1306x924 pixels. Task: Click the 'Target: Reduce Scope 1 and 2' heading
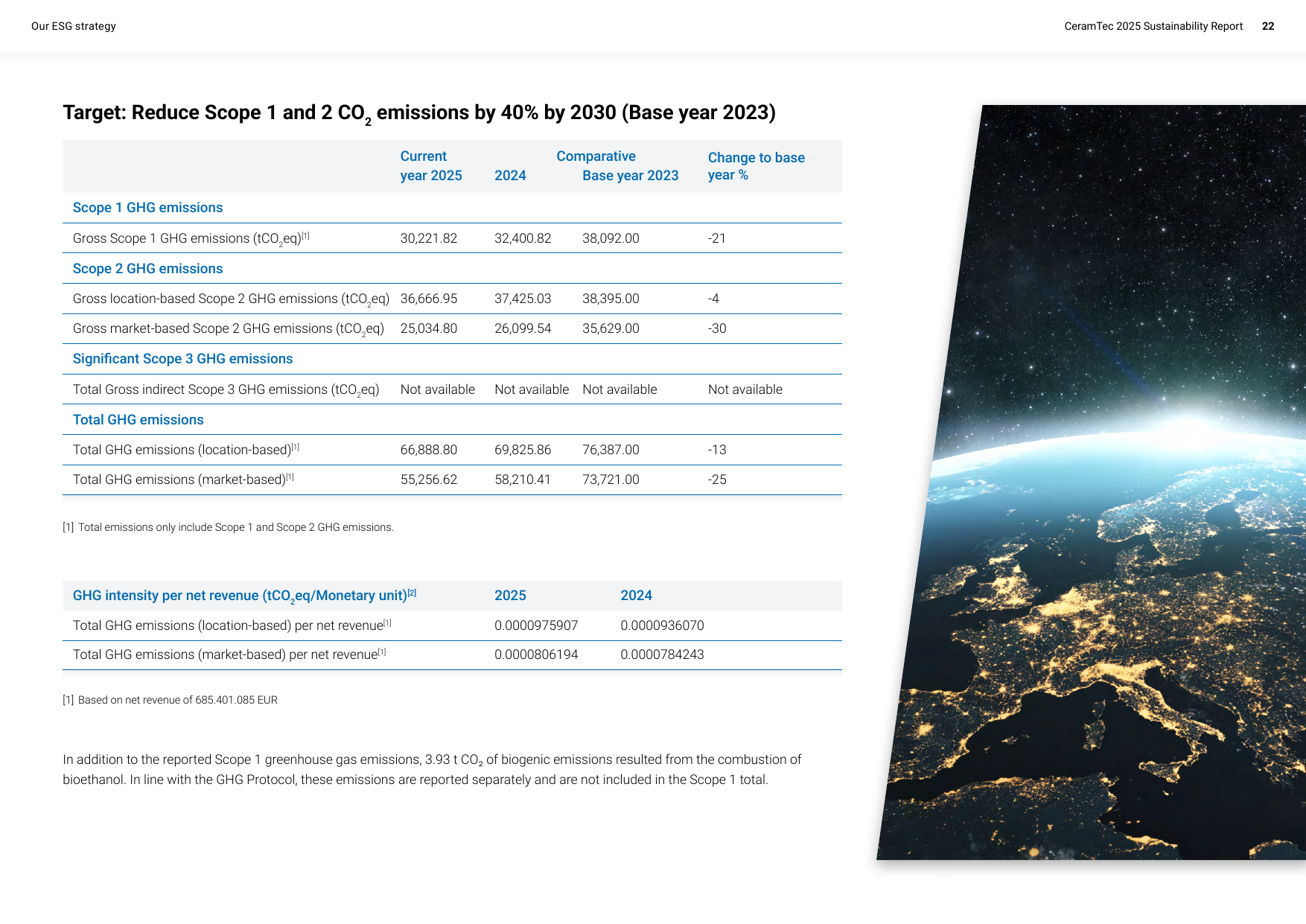[419, 113]
